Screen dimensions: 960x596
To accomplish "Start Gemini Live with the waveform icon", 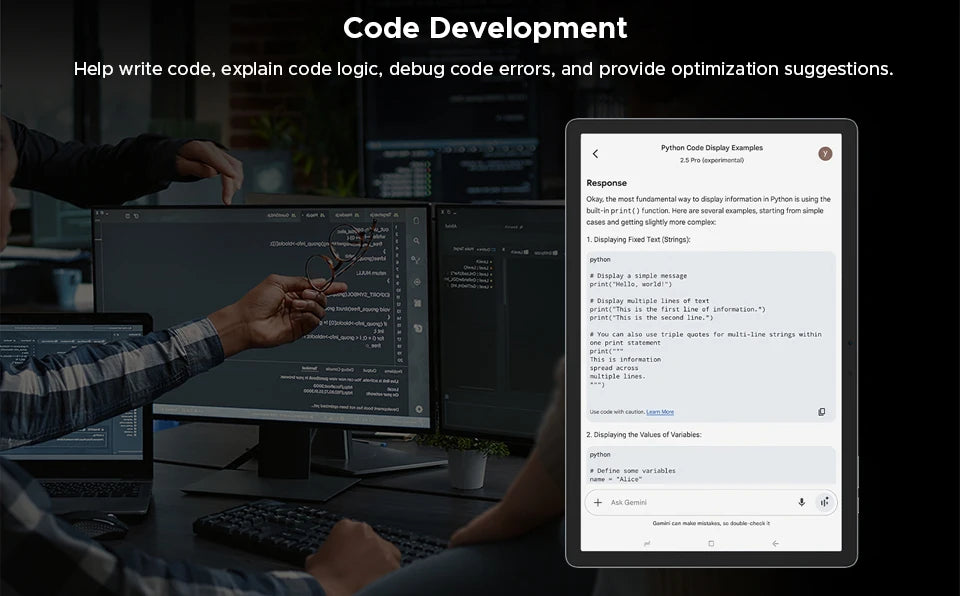I will [823, 502].
